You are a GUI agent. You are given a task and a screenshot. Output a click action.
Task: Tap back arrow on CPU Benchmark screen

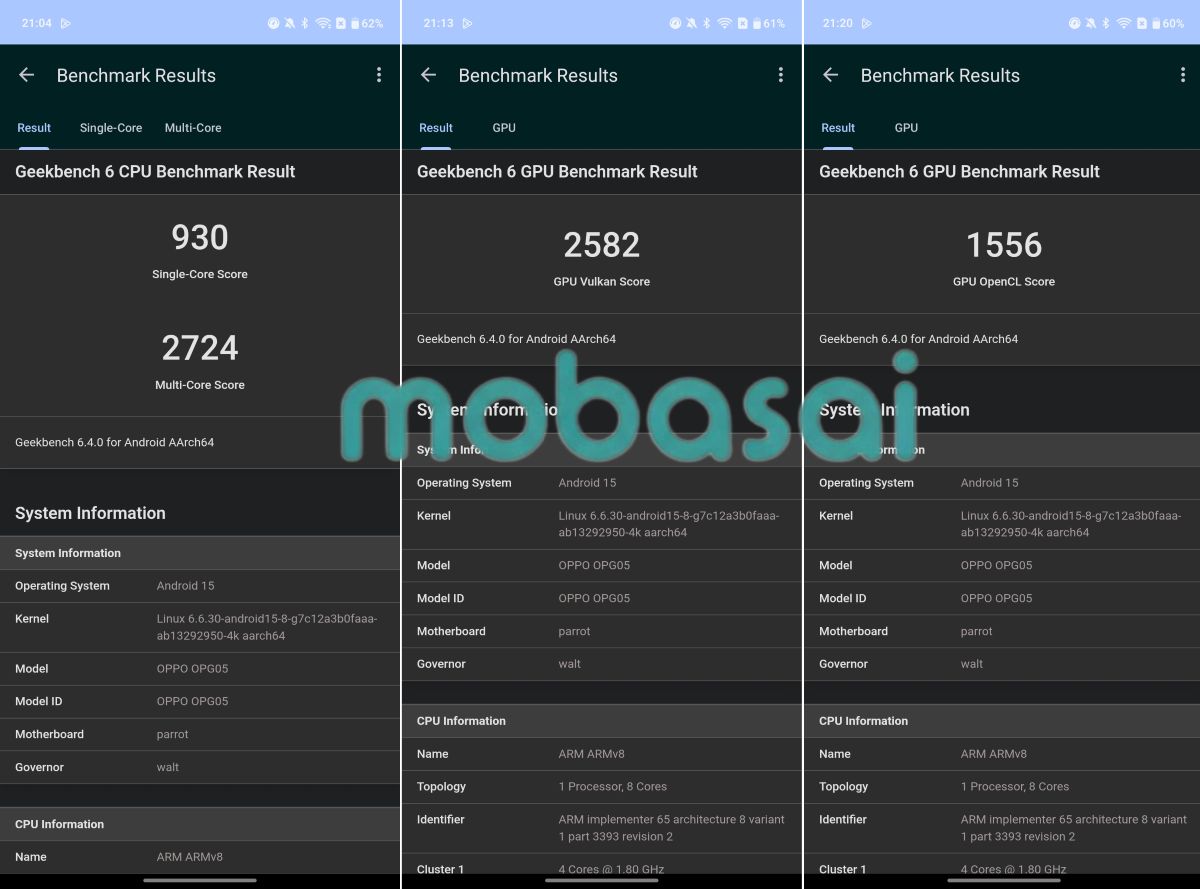[27, 75]
